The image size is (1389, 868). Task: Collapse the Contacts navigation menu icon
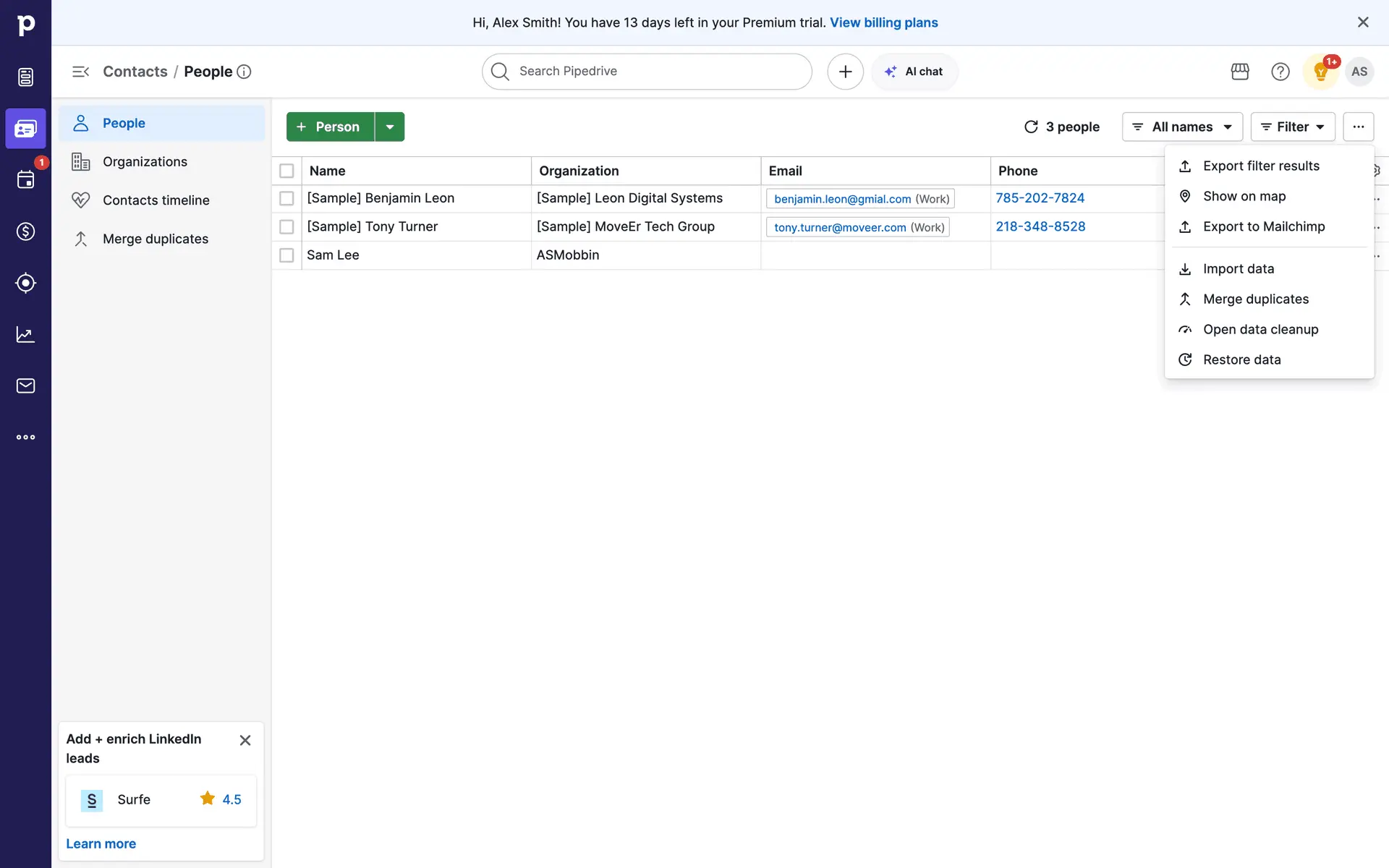click(80, 72)
